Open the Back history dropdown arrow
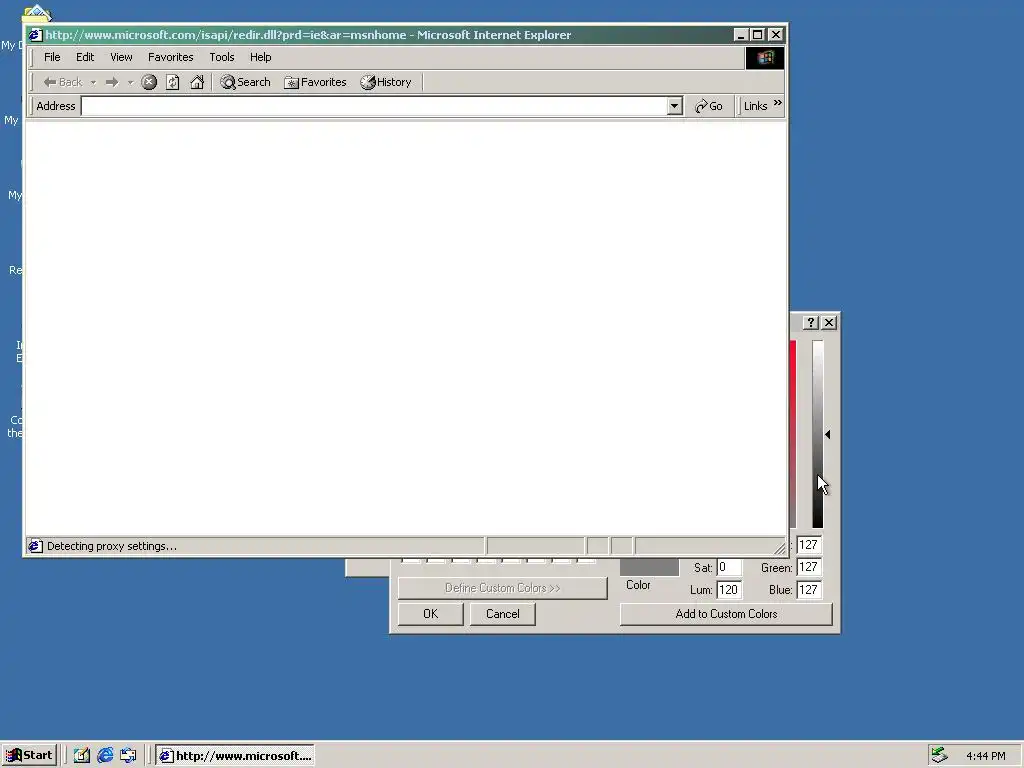 point(93,82)
